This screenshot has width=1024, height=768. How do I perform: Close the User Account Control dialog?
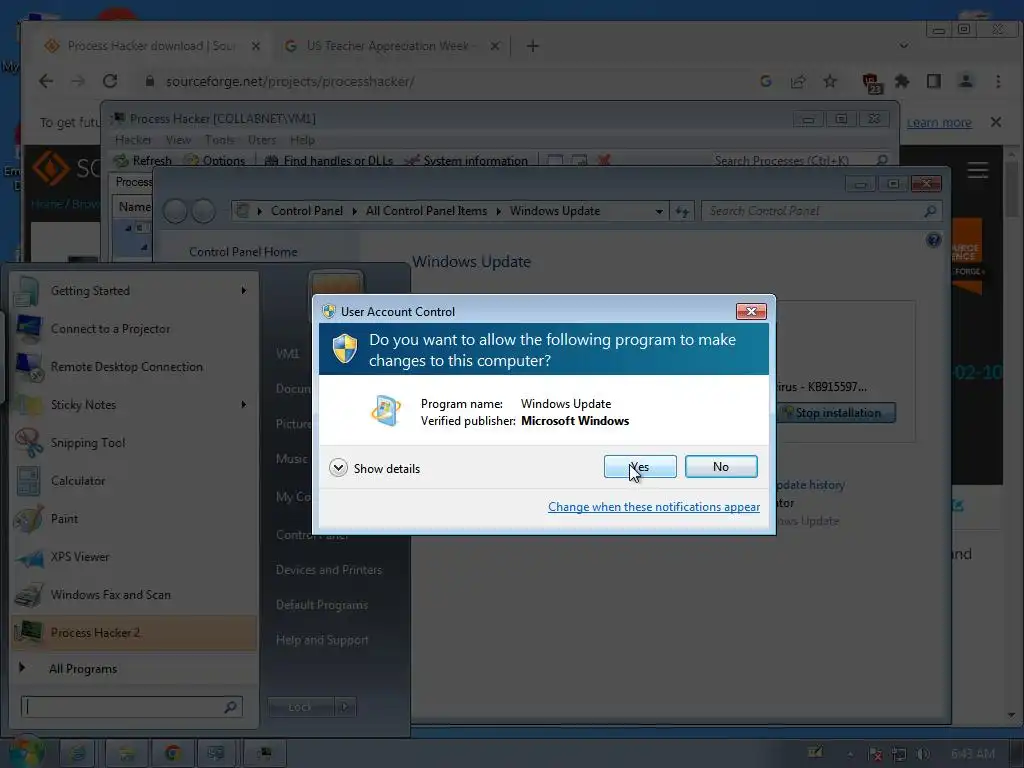[751, 312]
